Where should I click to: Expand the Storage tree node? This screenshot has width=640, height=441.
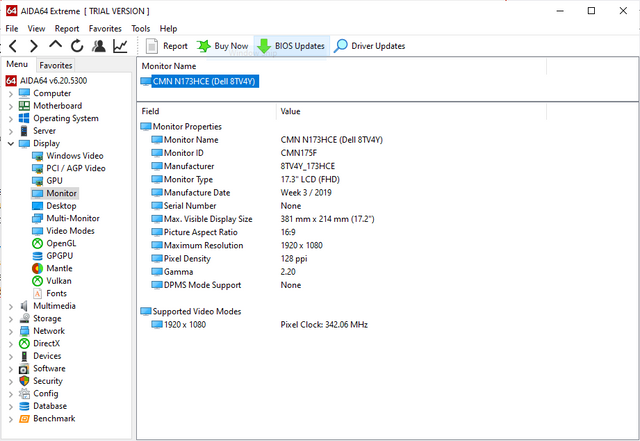click(x=11, y=319)
